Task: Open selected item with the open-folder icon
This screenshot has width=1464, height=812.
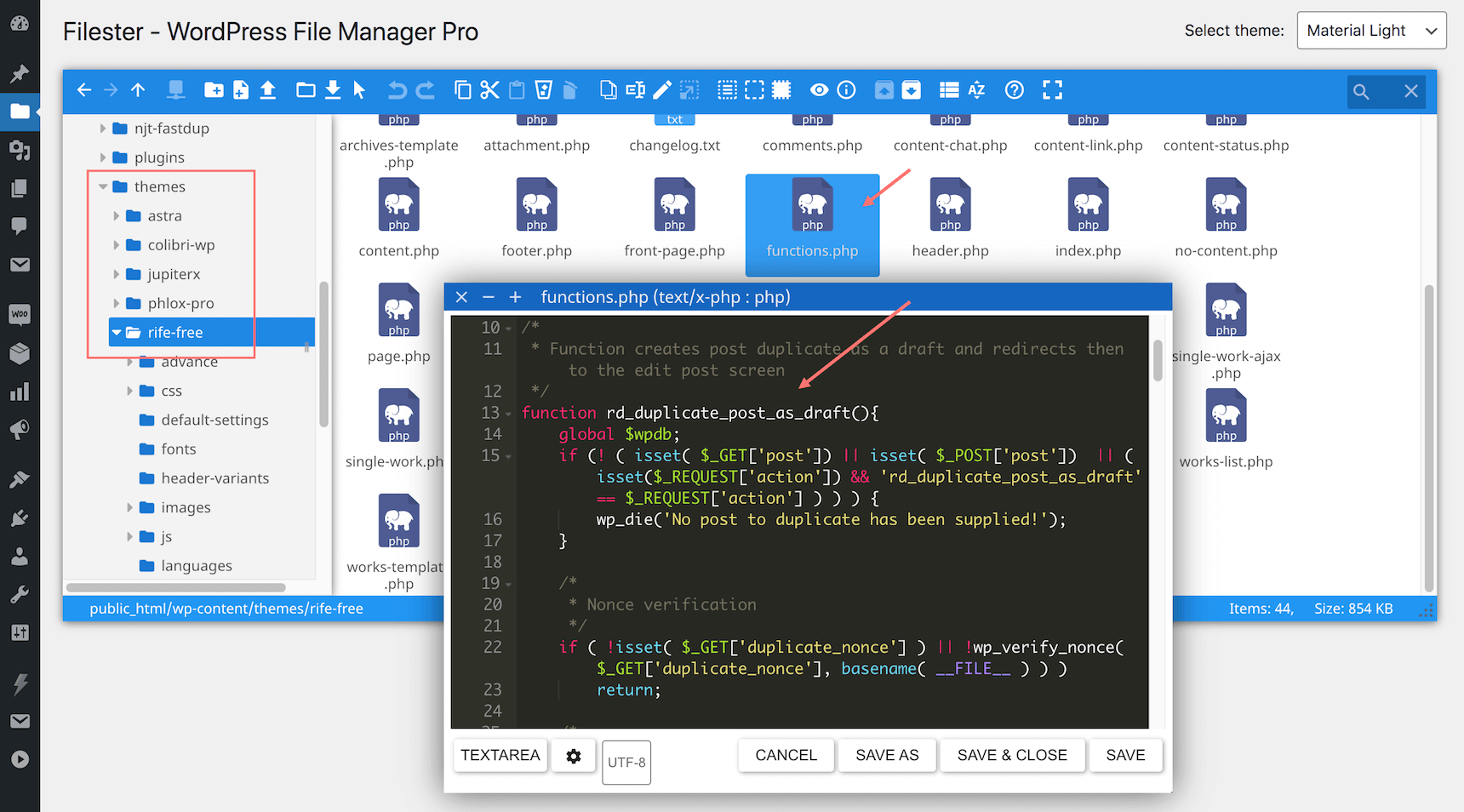Action: coord(306,90)
